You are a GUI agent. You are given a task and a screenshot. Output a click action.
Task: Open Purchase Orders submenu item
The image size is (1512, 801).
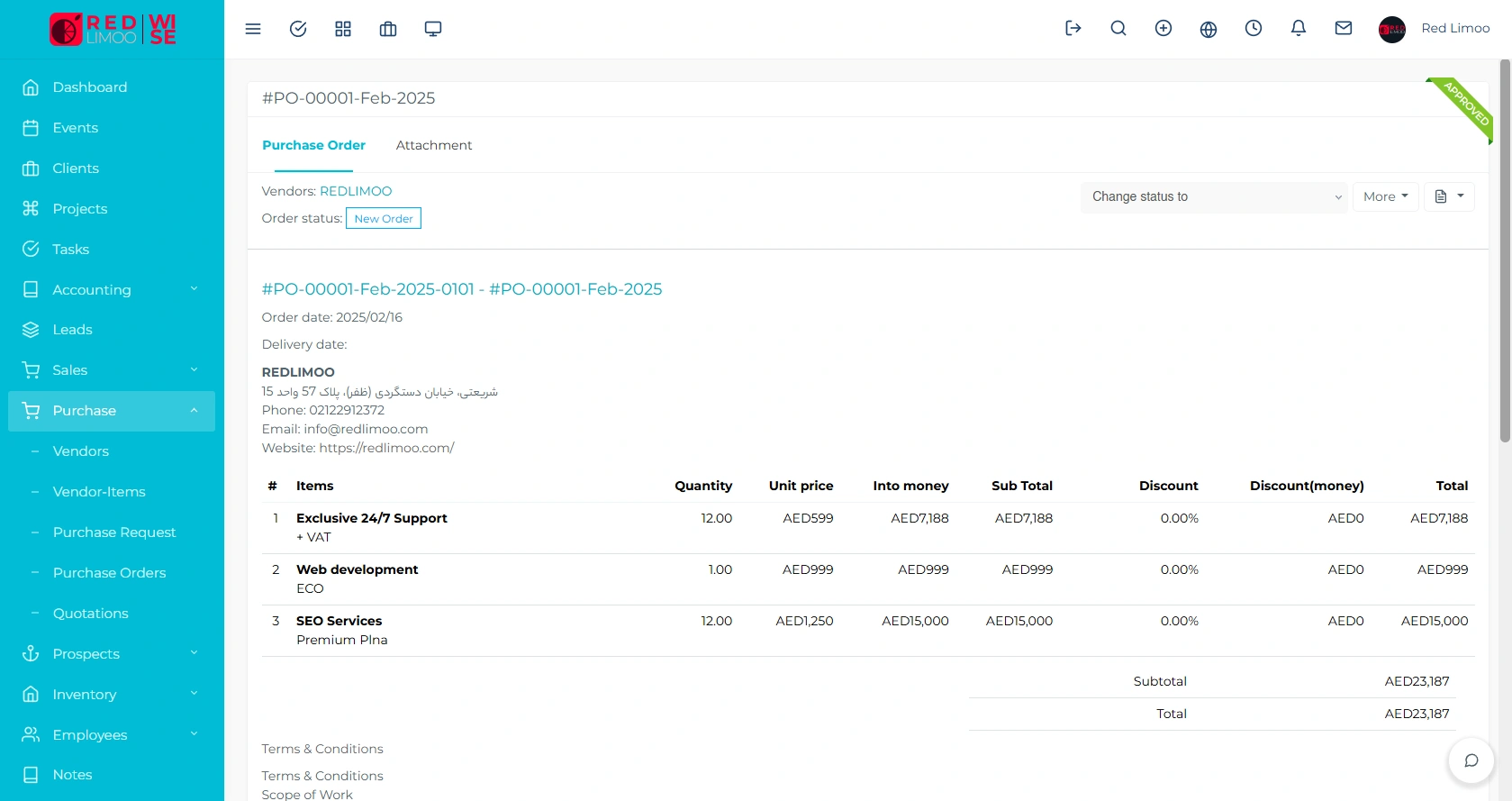[109, 573]
